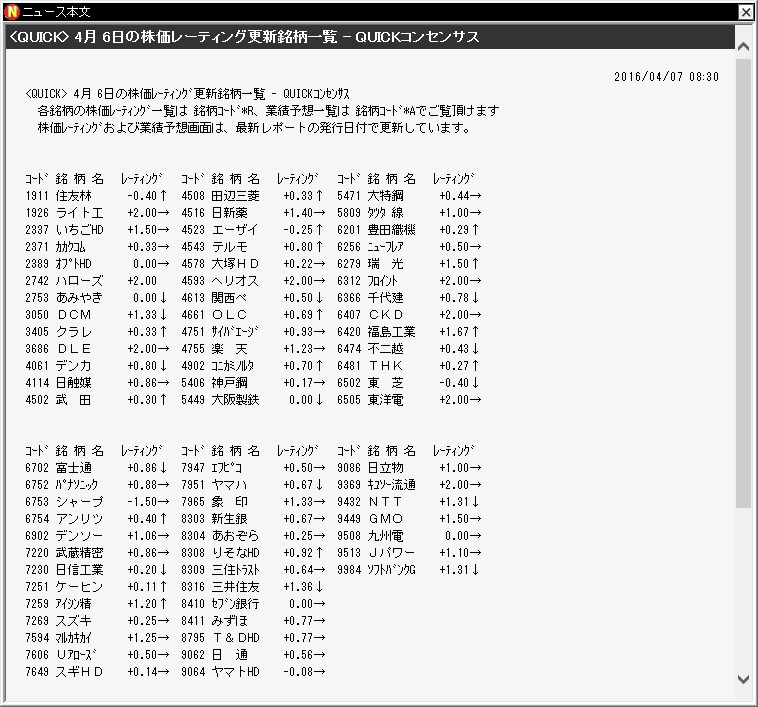Select row 4661 OLC
Screen dimensions: 758x707
tap(253, 315)
